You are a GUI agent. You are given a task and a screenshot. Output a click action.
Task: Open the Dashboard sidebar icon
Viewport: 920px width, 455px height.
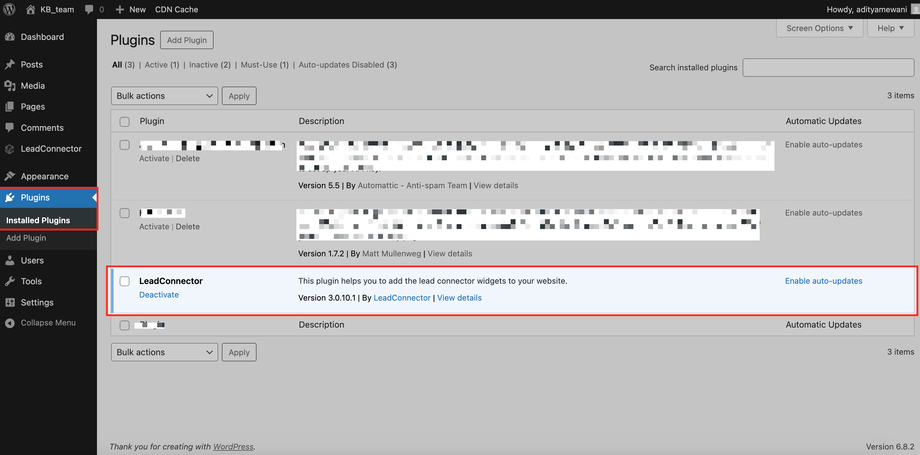10,37
